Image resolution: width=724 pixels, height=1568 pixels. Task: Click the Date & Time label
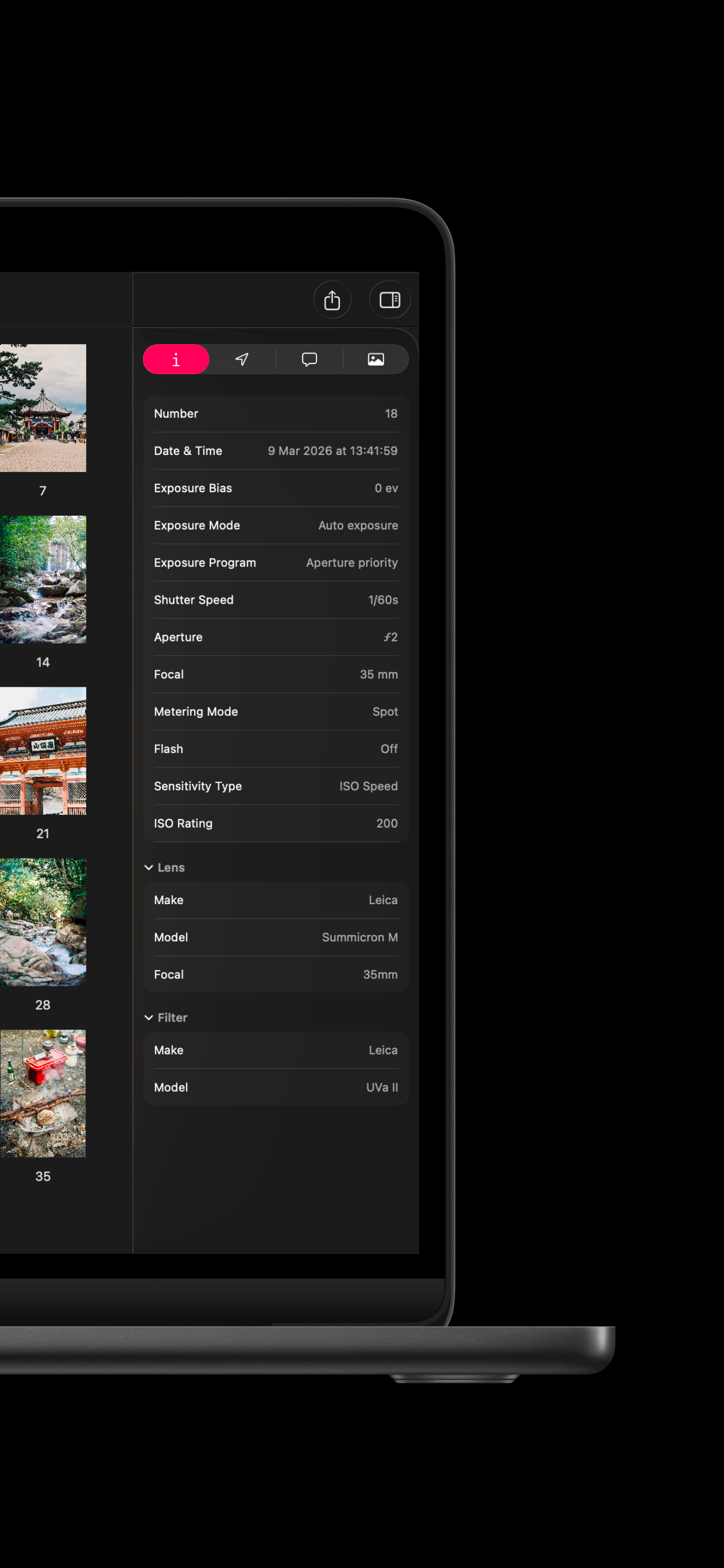[x=188, y=451]
